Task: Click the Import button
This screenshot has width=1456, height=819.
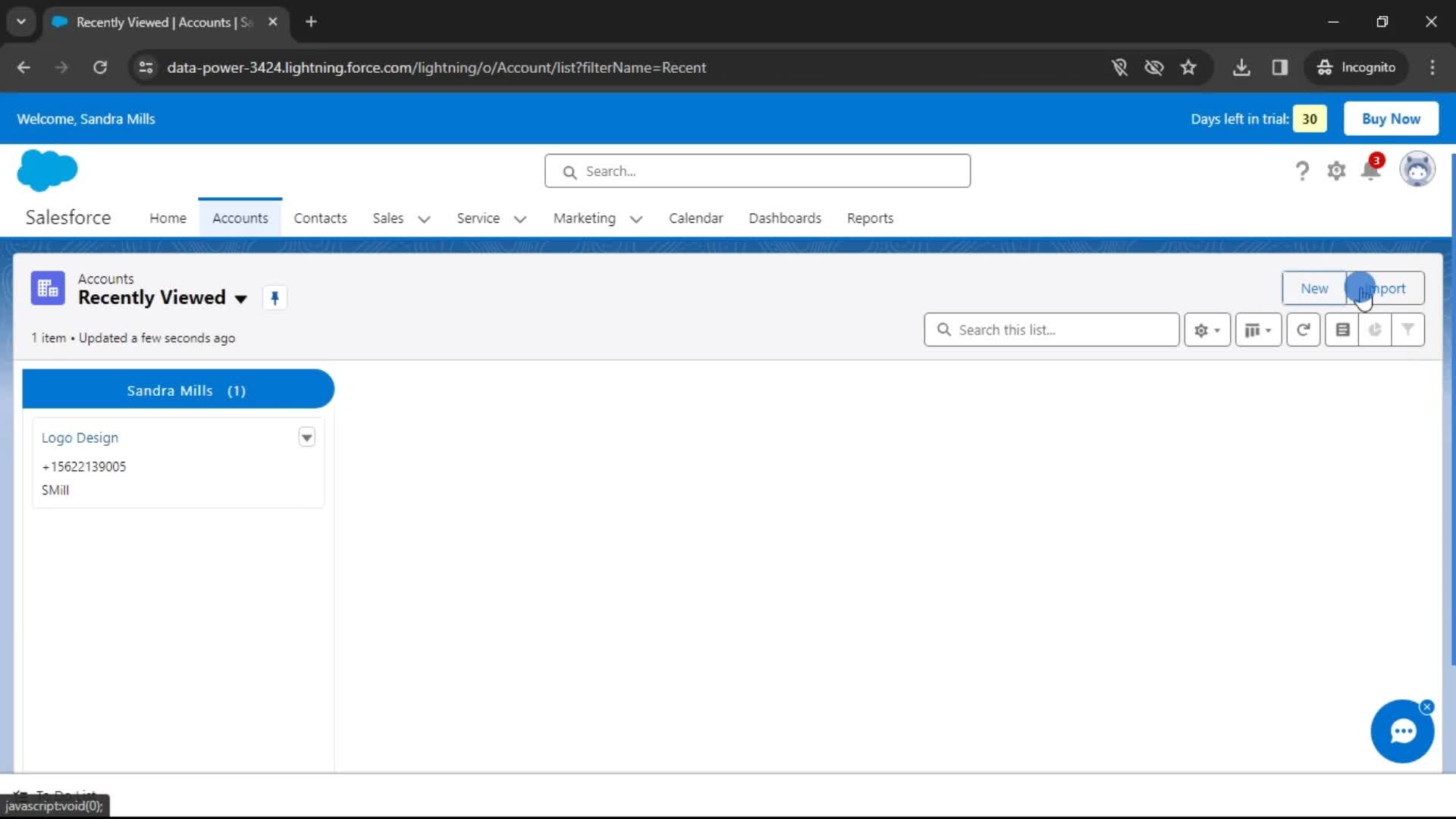Action: (x=1385, y=288)
